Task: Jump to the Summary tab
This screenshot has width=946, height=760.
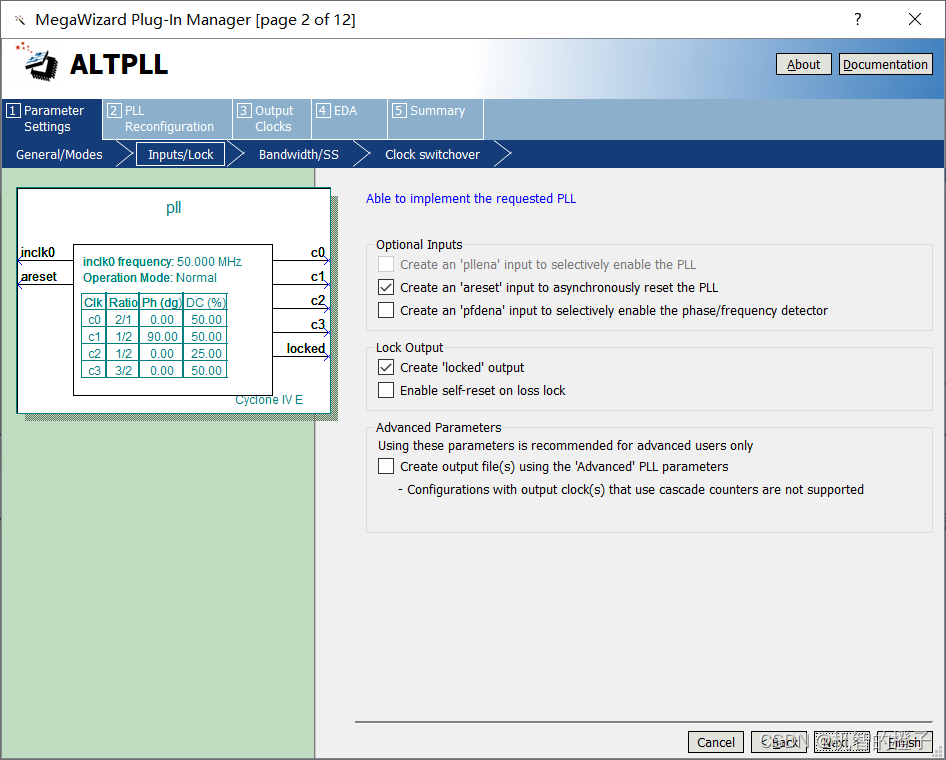Action: [x=435, y=119]
